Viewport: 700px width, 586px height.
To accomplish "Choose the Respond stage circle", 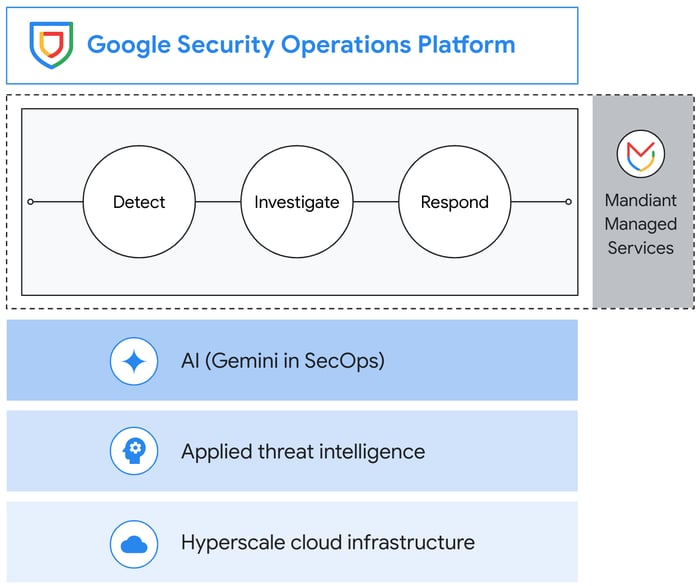I will (x=455, y=202).
